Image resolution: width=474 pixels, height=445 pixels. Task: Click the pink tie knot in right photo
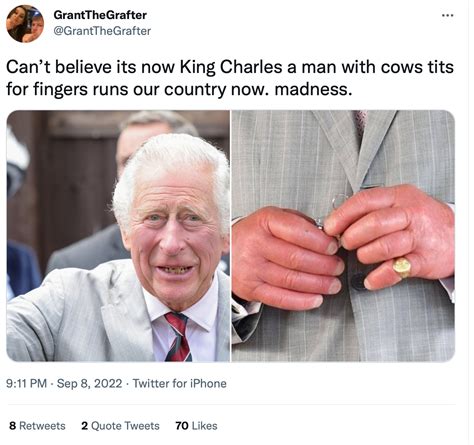(x=360, y=120)
